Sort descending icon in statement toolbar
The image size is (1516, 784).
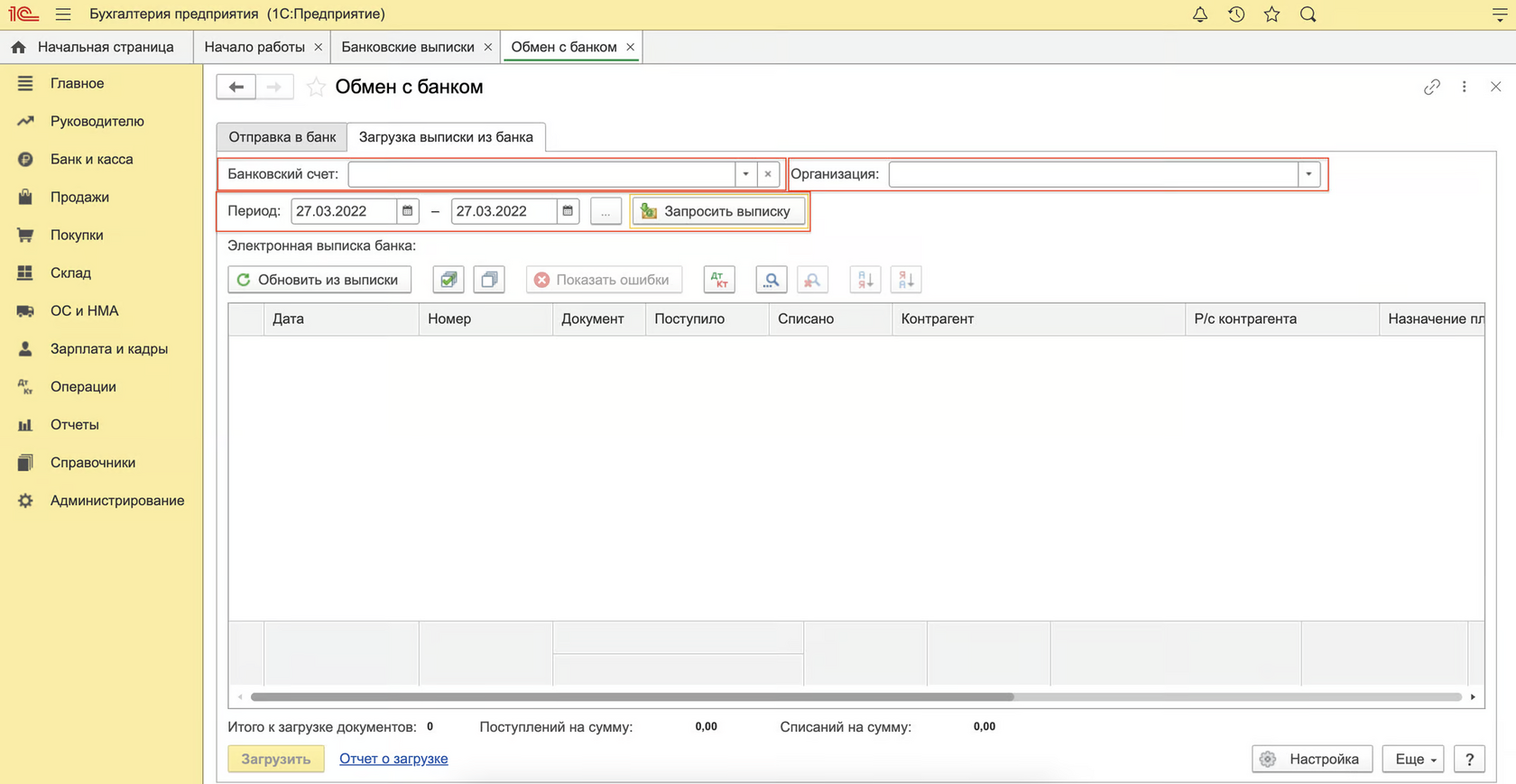tap(905, 280)
